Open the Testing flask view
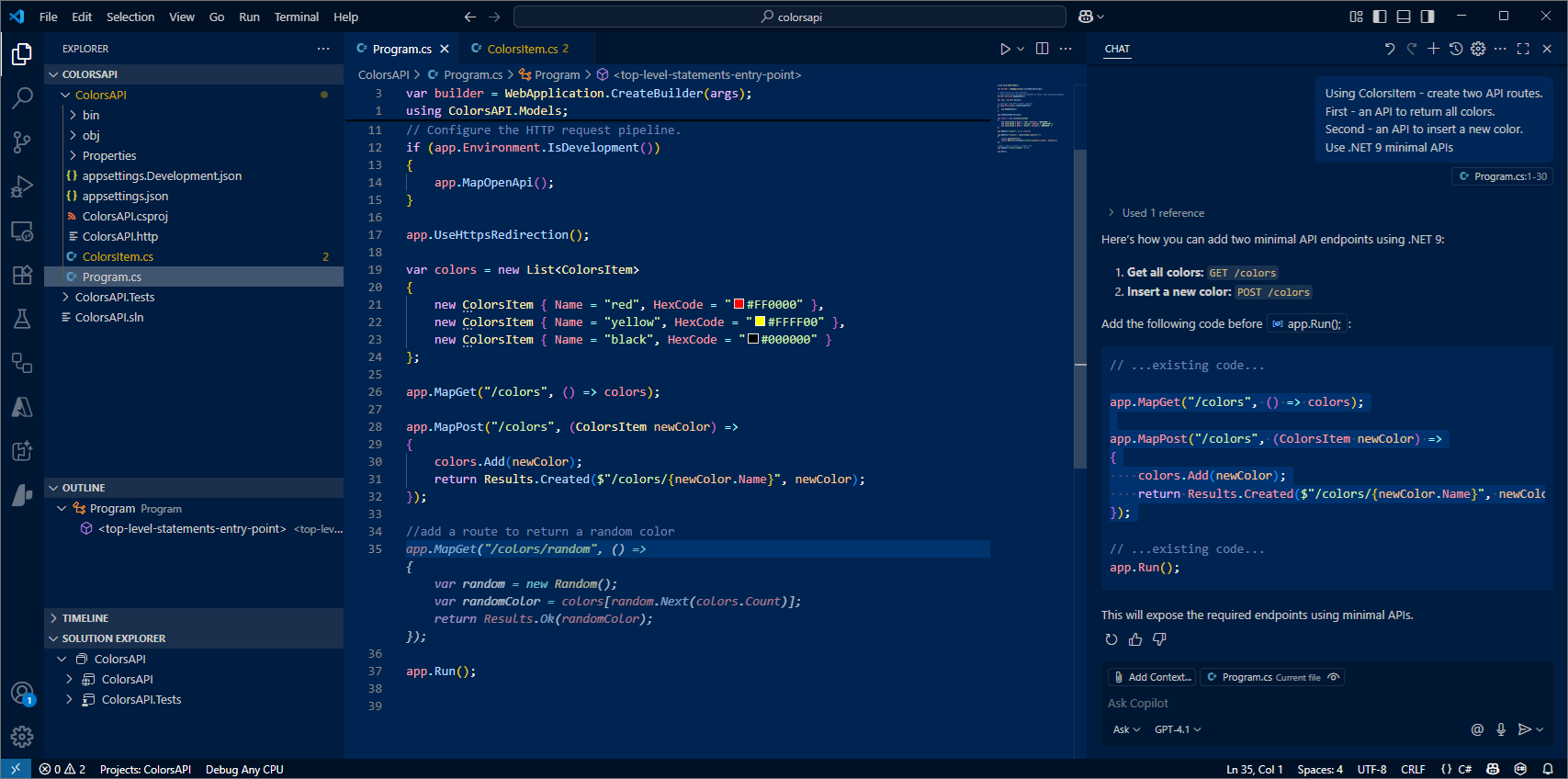1568x779 pixels. 22,319
